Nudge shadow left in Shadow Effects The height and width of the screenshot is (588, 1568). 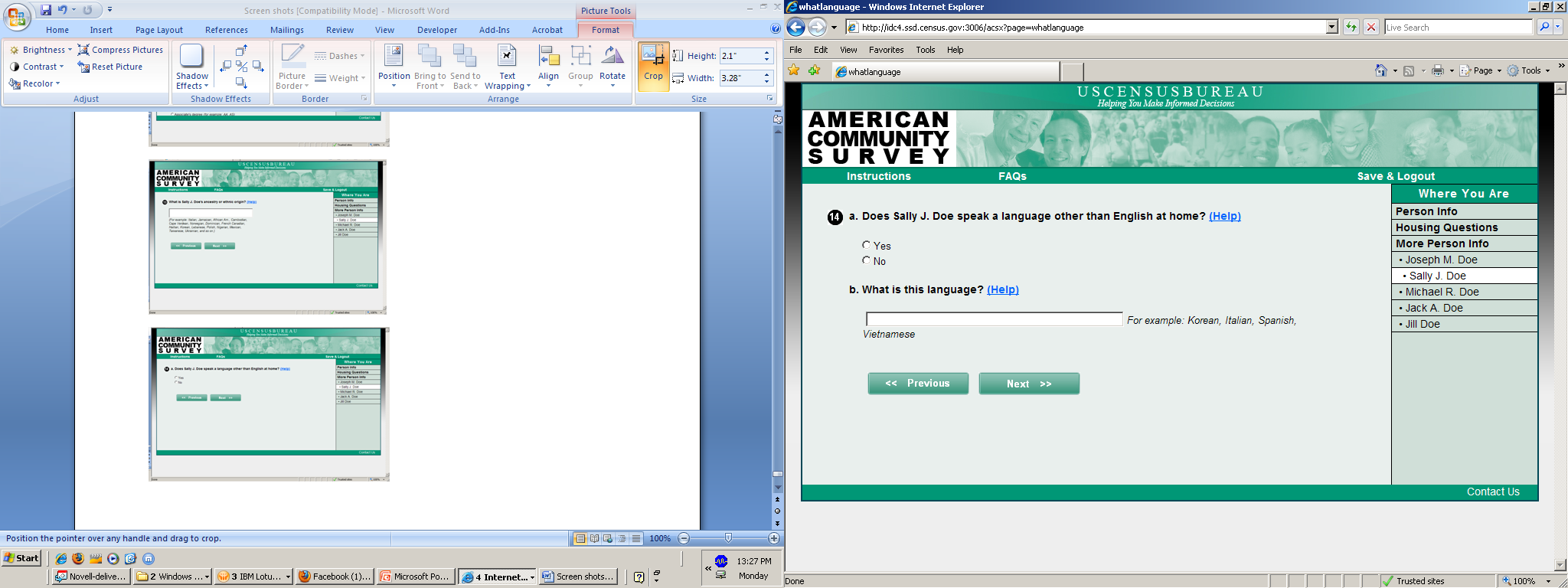tap(225, 67)
